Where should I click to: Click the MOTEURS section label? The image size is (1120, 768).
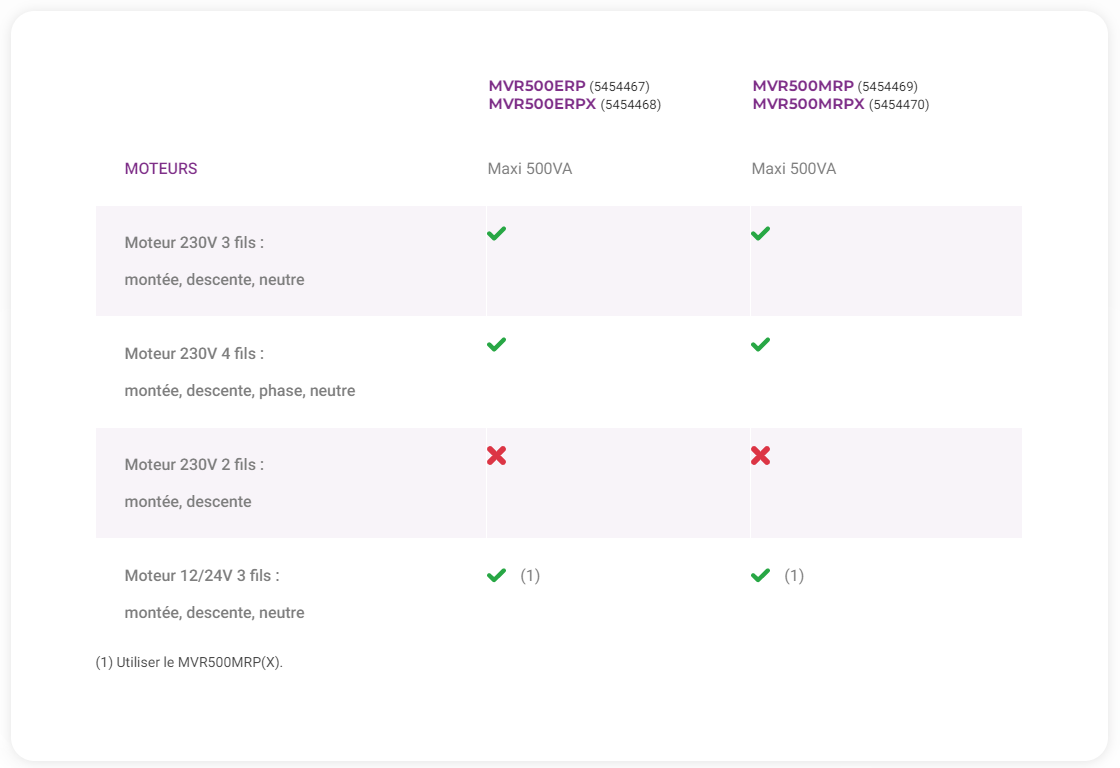161,169
